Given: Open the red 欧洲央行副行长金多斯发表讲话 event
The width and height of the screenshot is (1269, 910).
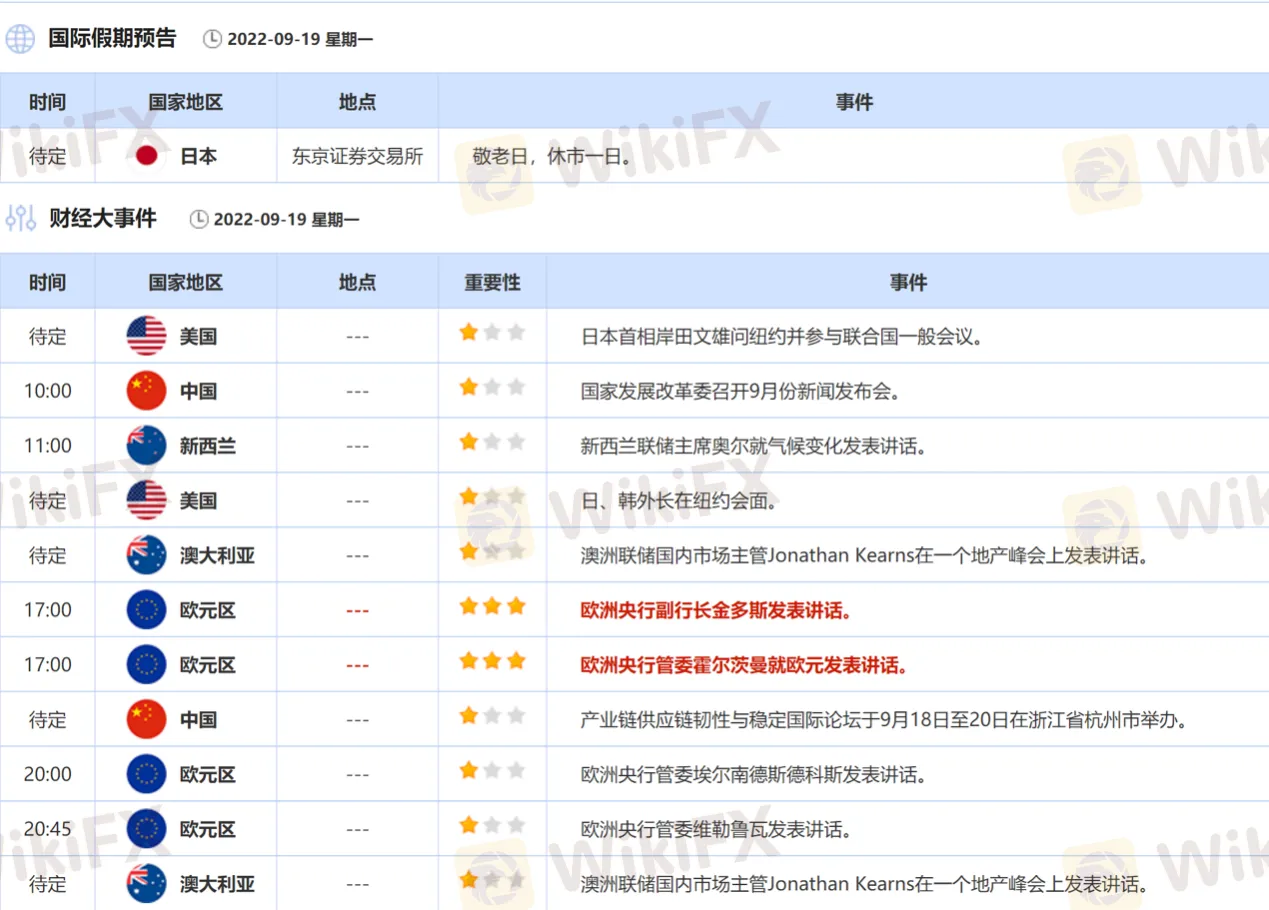Looking at the screenshot, I should [x=716, y=610].
